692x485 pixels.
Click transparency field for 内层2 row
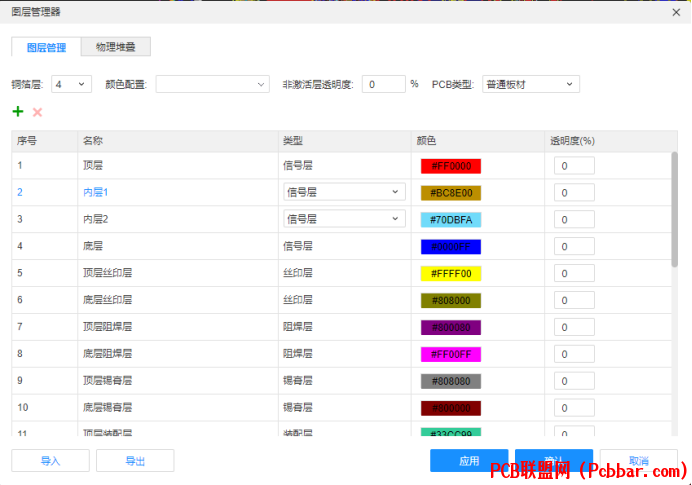(574, 220)
